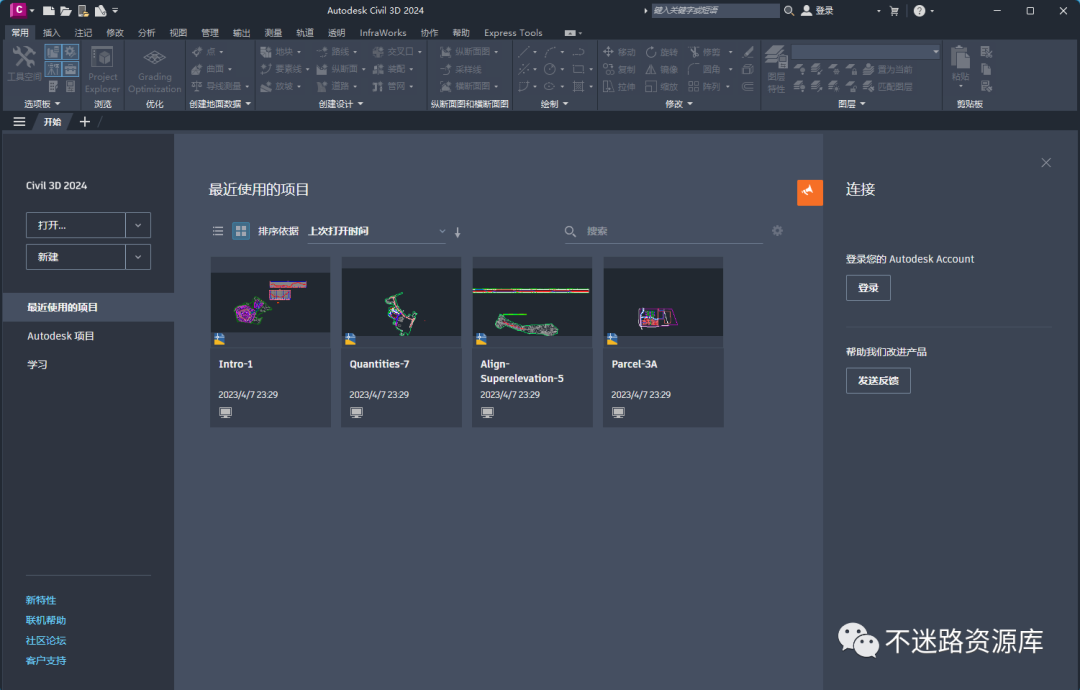Click the Mirror (镜像) tool
Image resolution: width=1080 pixels, height=690 pixels.
tap(661, 69)
